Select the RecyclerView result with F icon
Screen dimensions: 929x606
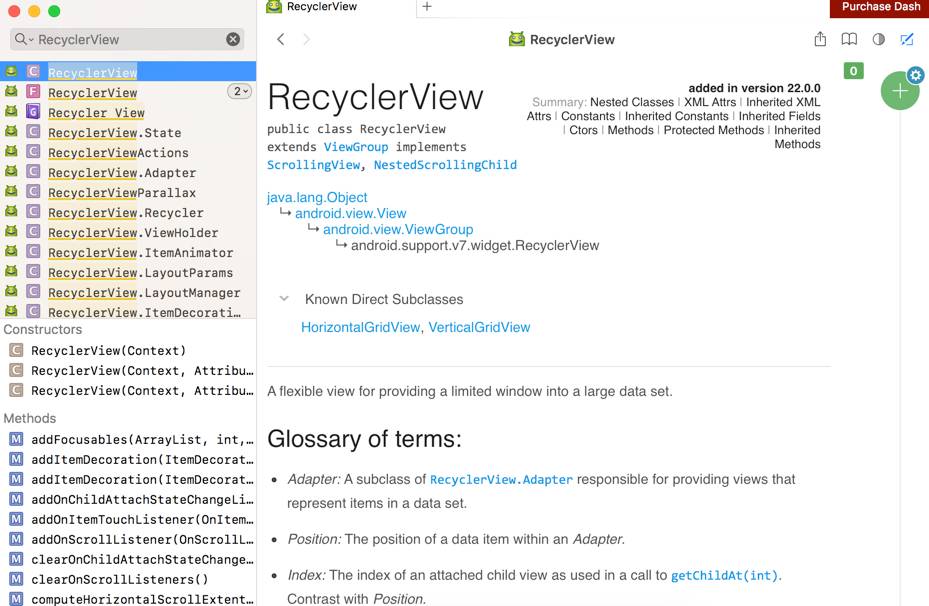tap(128, 92)
